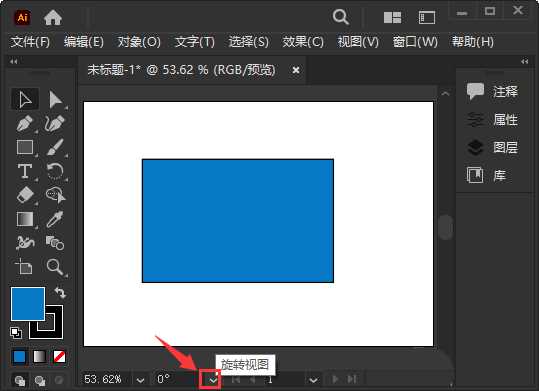Viewport: 539px width, 391px height.
Task: Select the Puppet Warp tool
Action: pos(25,243)
